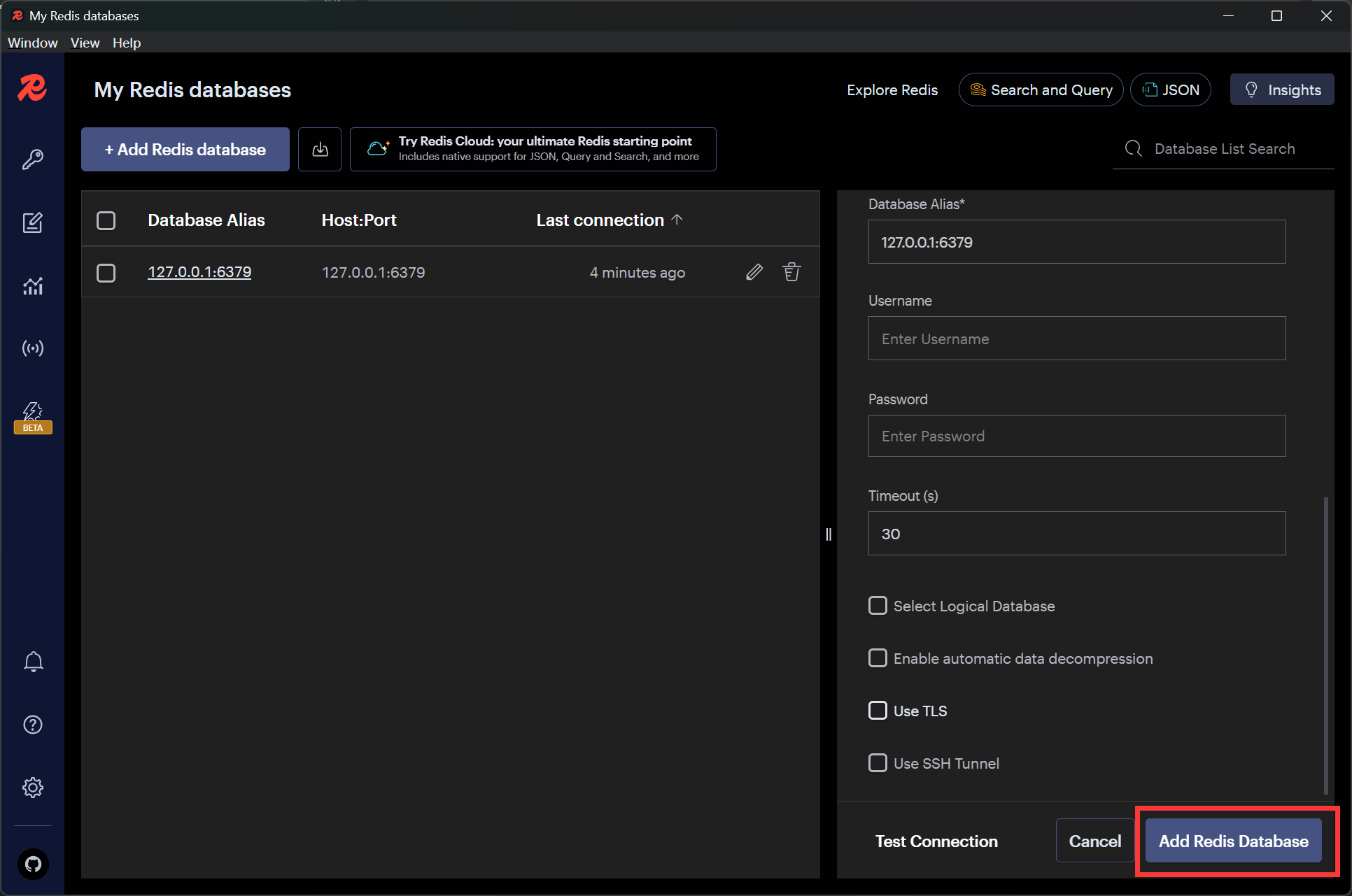Check the Use TLS option
Screen dimensions: 1352x896
point(878,711)
